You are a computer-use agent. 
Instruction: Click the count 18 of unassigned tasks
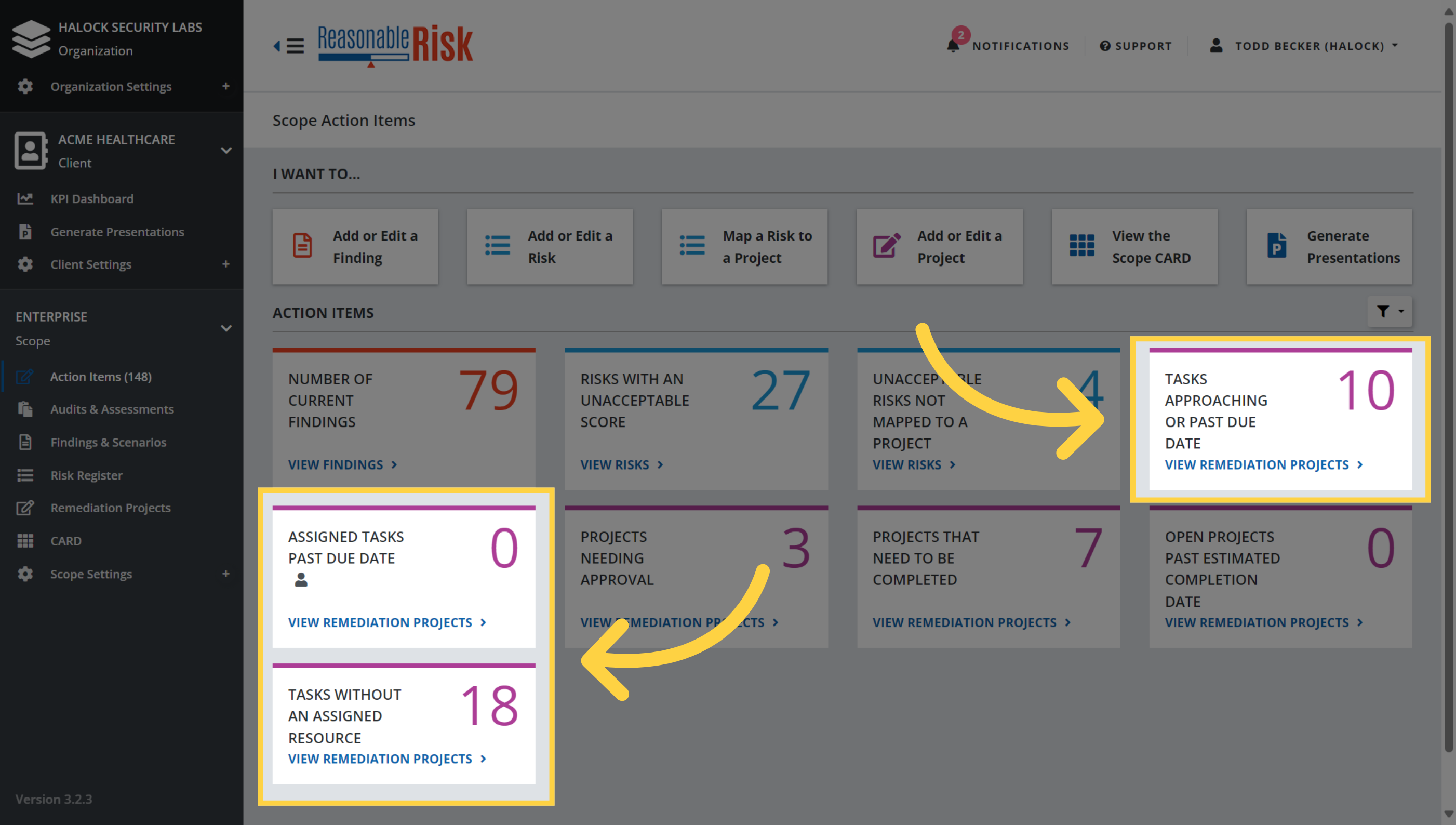click(490, 706)
